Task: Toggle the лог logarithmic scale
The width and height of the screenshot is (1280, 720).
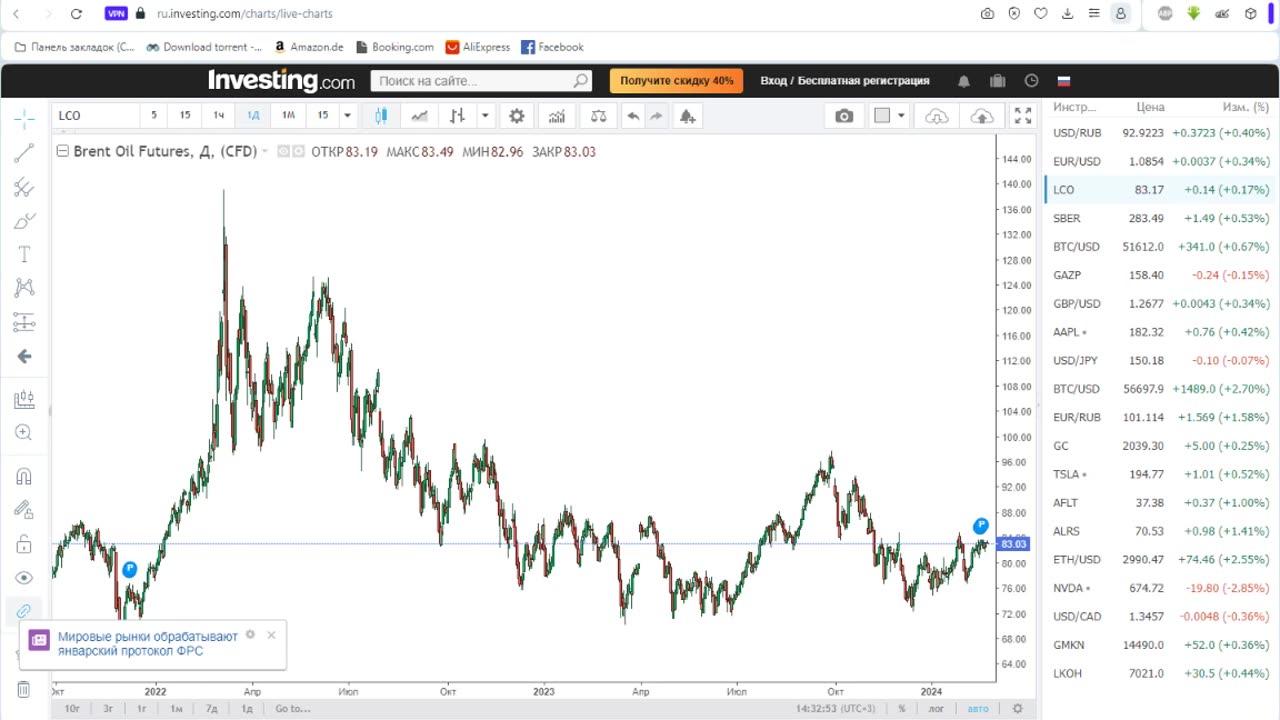Action: click(936, 709)
